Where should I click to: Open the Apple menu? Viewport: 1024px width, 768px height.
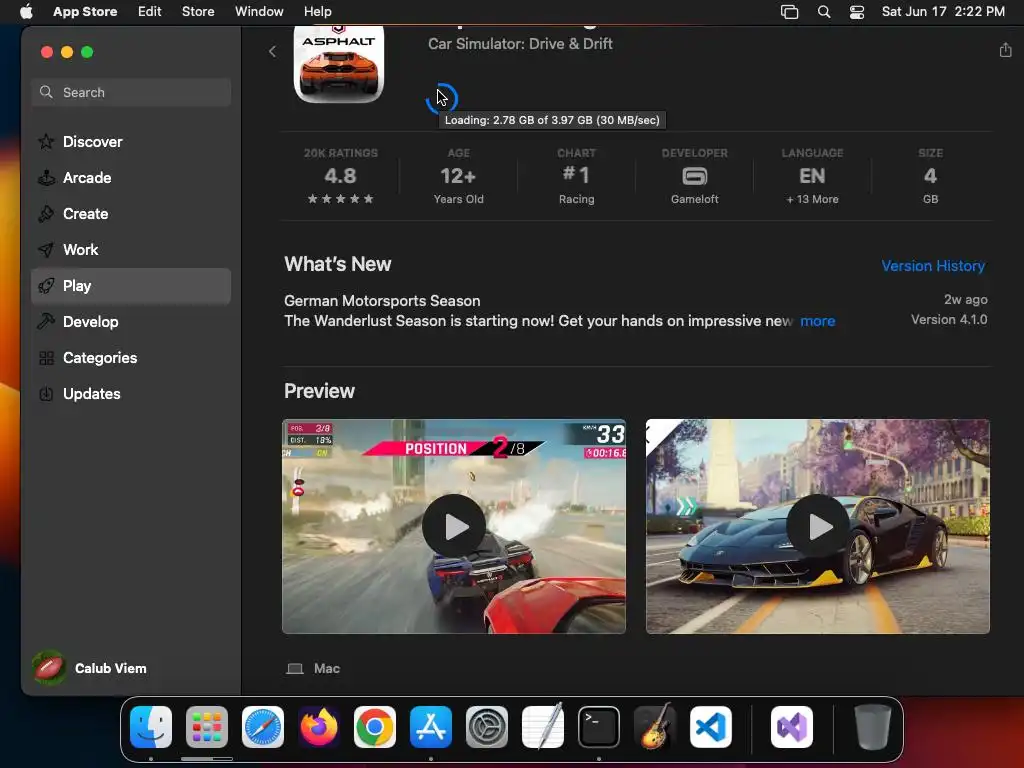click(x=26, y=12)
